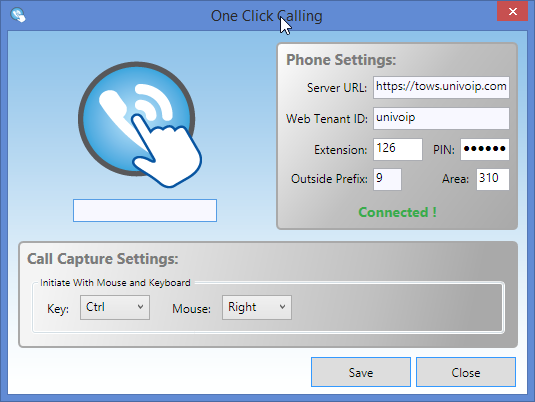Click the green Connected ! status text

point(397,212)
